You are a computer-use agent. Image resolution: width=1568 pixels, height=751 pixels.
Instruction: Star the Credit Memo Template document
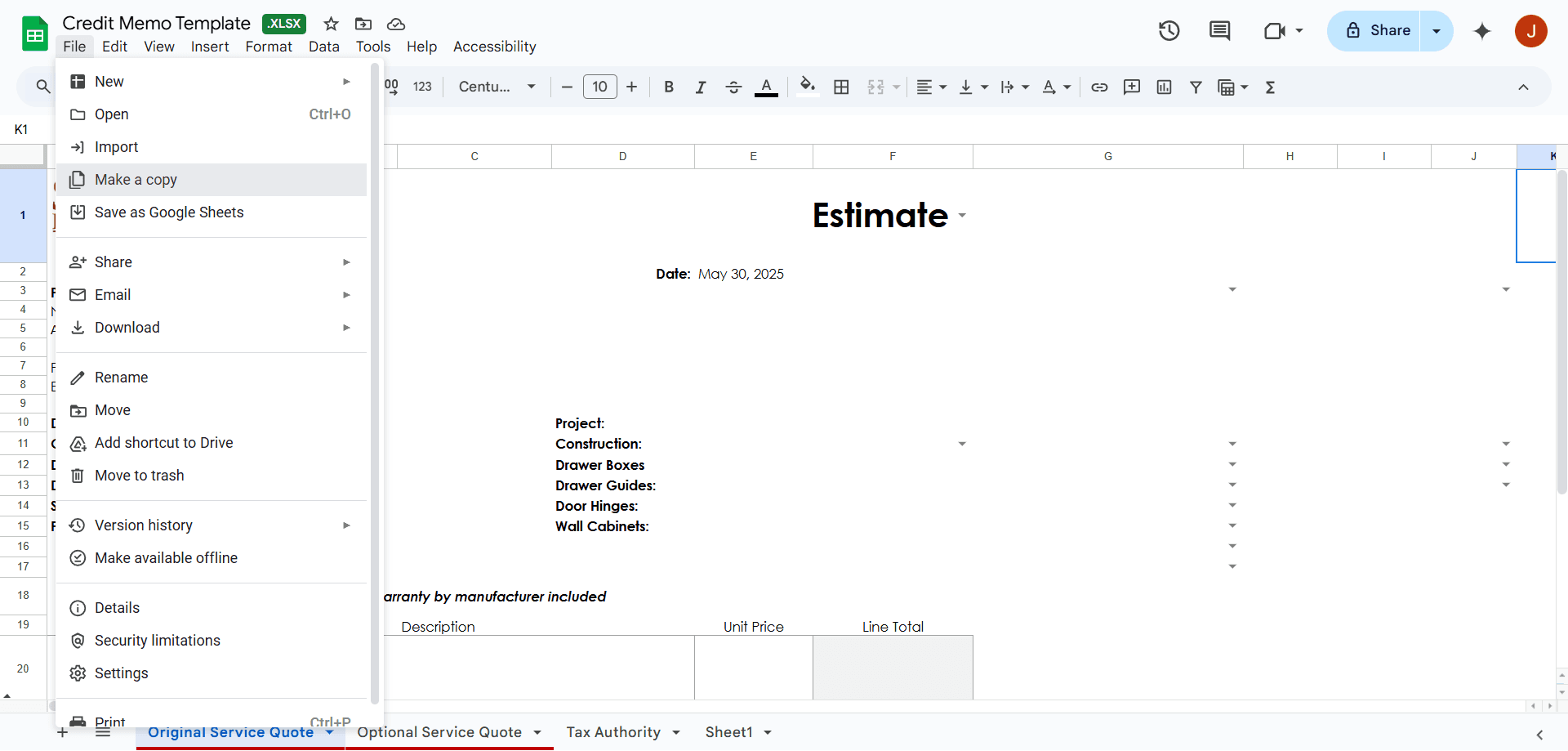[331, 24]
